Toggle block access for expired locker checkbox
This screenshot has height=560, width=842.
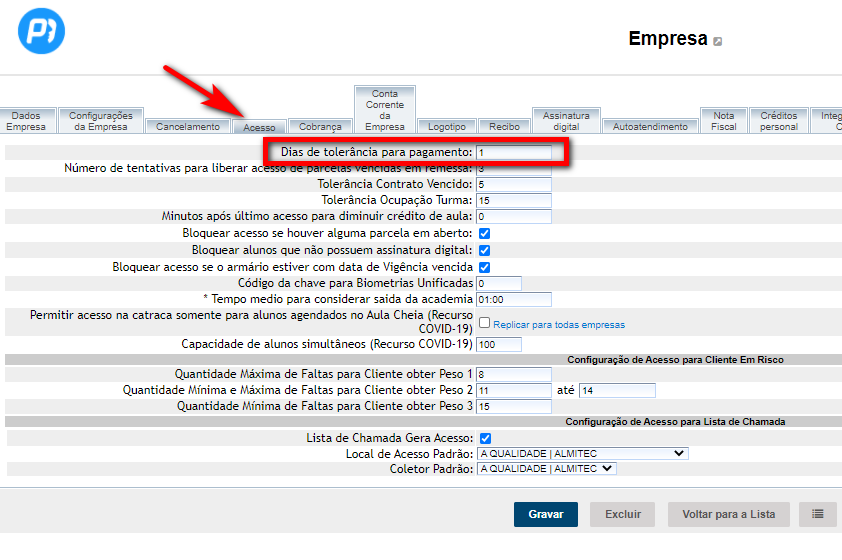(x=484, y=267)
